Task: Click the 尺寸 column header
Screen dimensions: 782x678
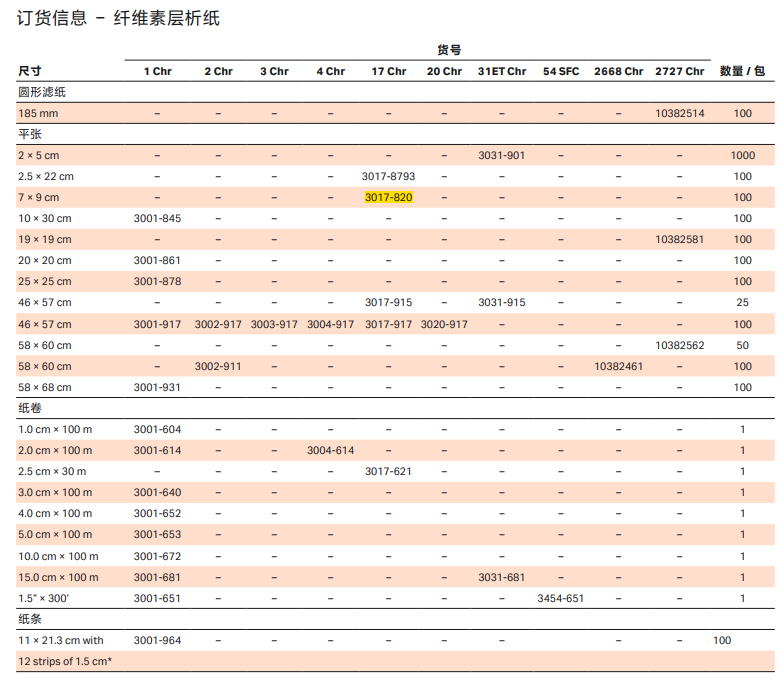Action: pyautogui.click(x=29, y=71)
